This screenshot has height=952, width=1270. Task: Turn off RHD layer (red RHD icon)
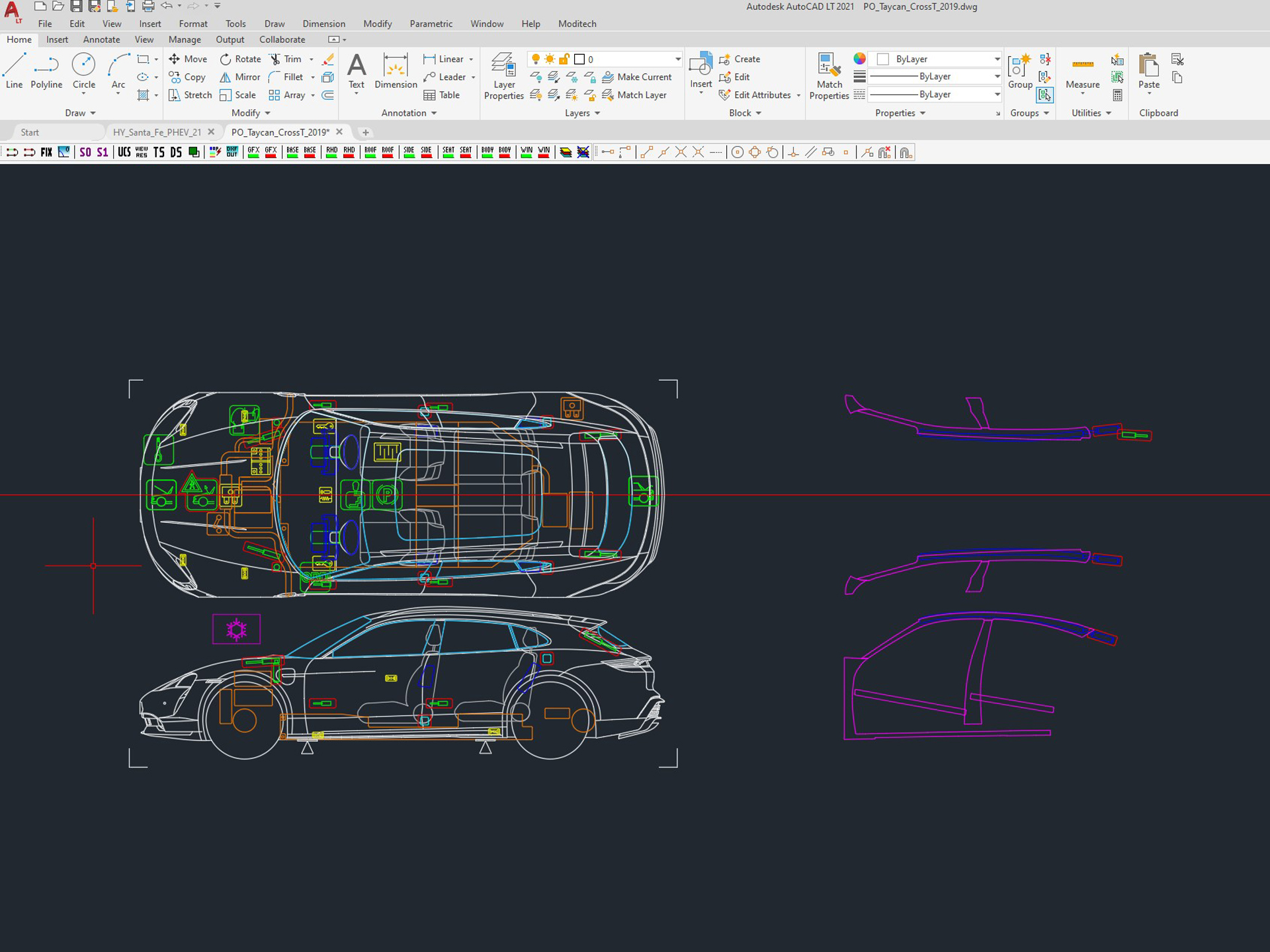[x=349, y=153]
